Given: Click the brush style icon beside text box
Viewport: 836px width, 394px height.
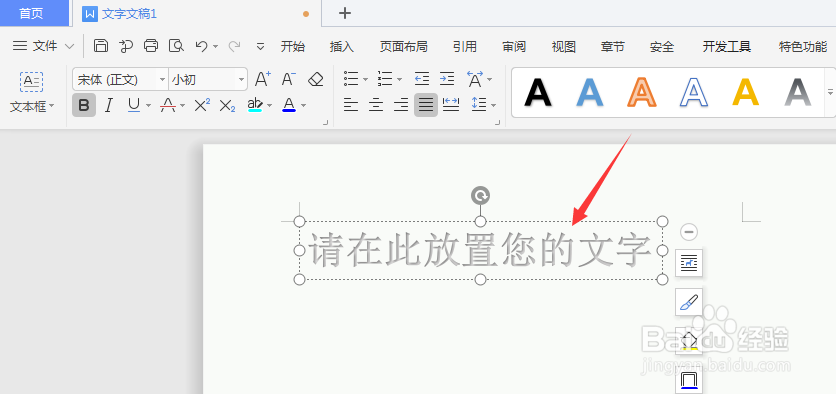Looking at the screenshot, I should 689,302.
